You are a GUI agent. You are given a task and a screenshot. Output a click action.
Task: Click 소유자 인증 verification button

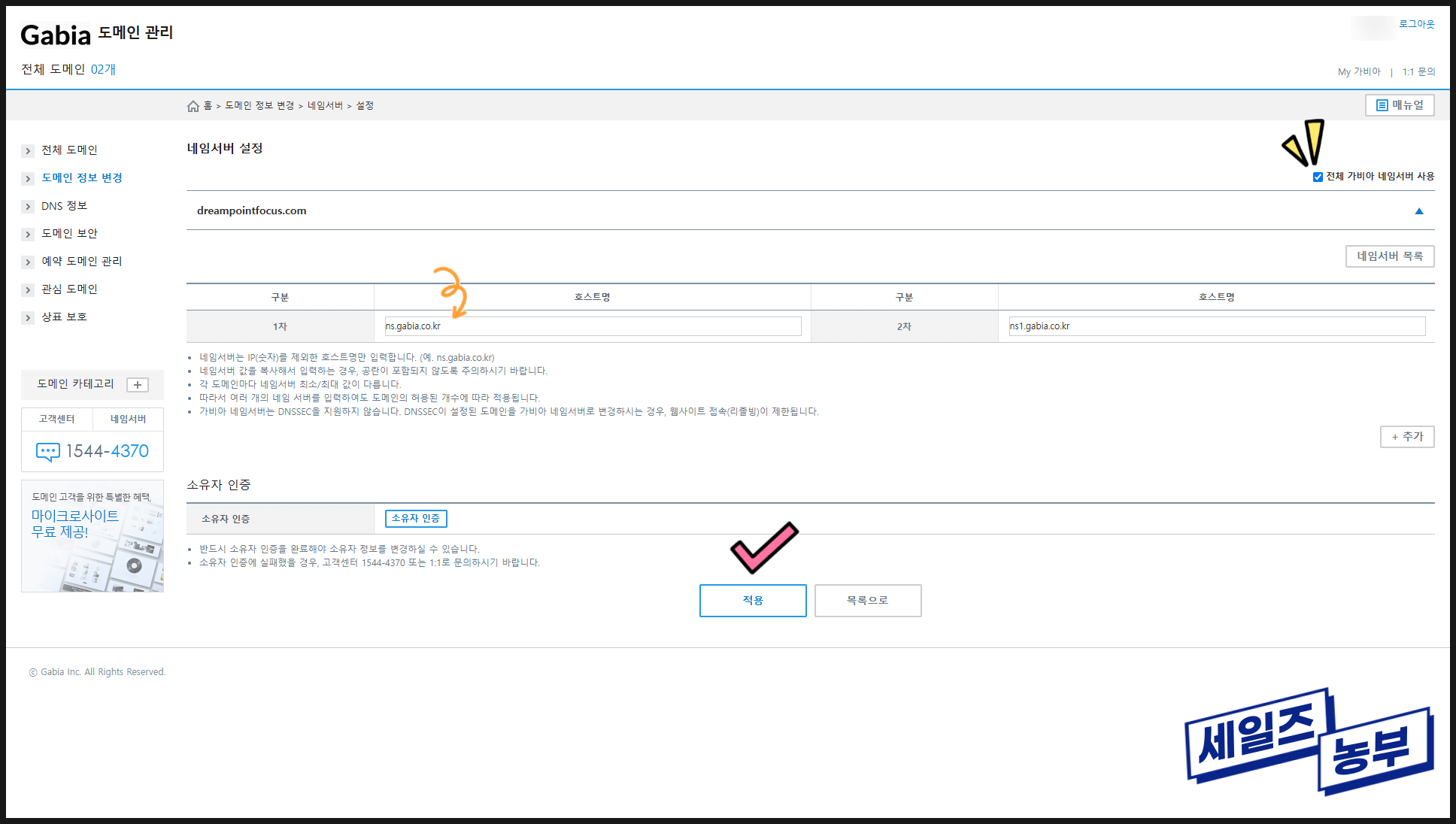tap(416, 519)
